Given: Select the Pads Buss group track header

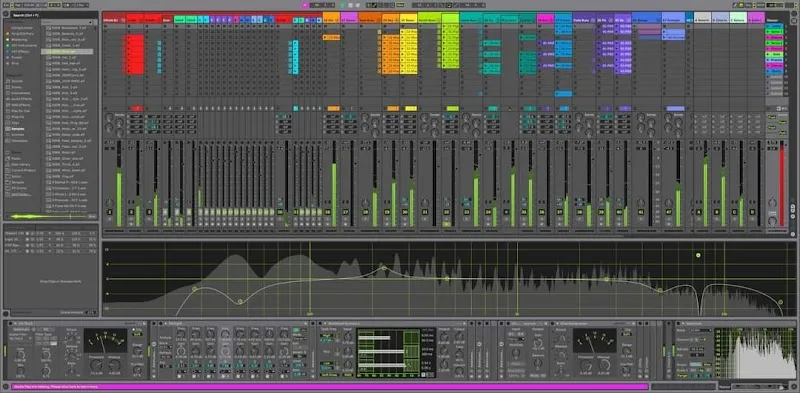Looking at the screenshot, I should [584, 19].
